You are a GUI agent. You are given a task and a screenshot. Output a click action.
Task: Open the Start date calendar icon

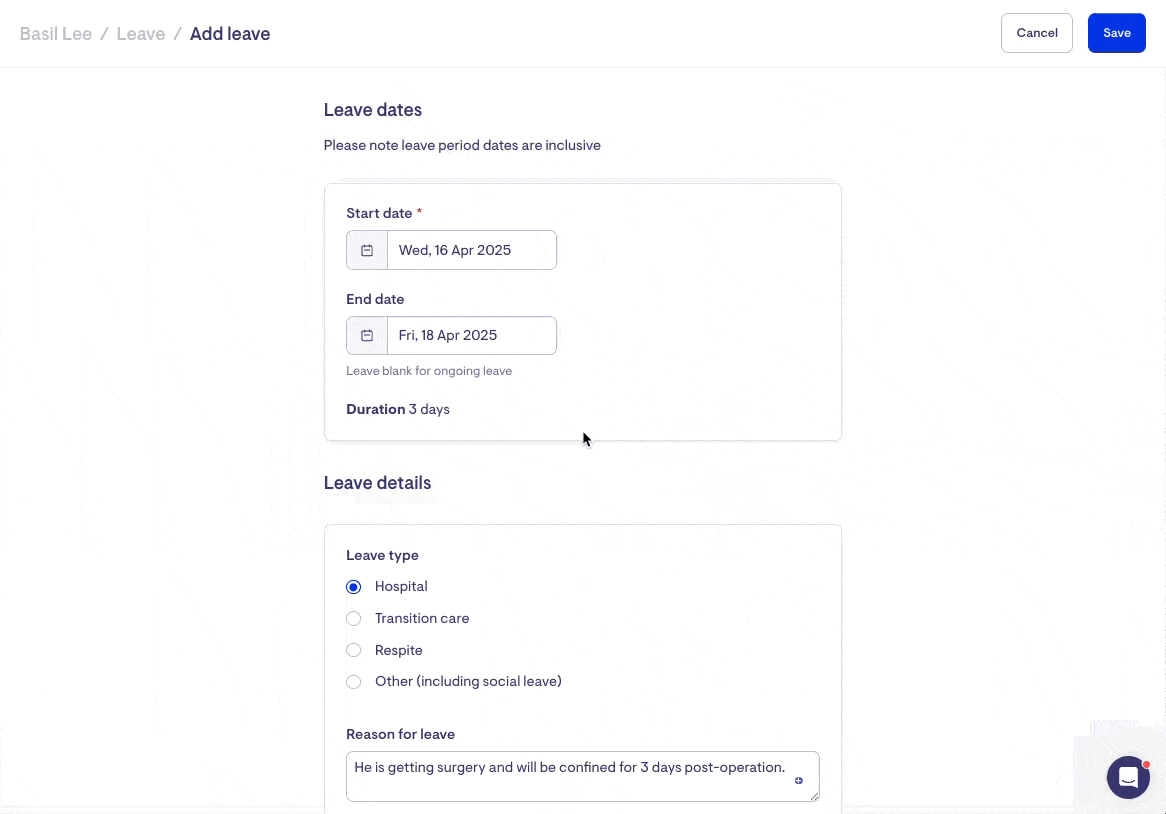367,251
